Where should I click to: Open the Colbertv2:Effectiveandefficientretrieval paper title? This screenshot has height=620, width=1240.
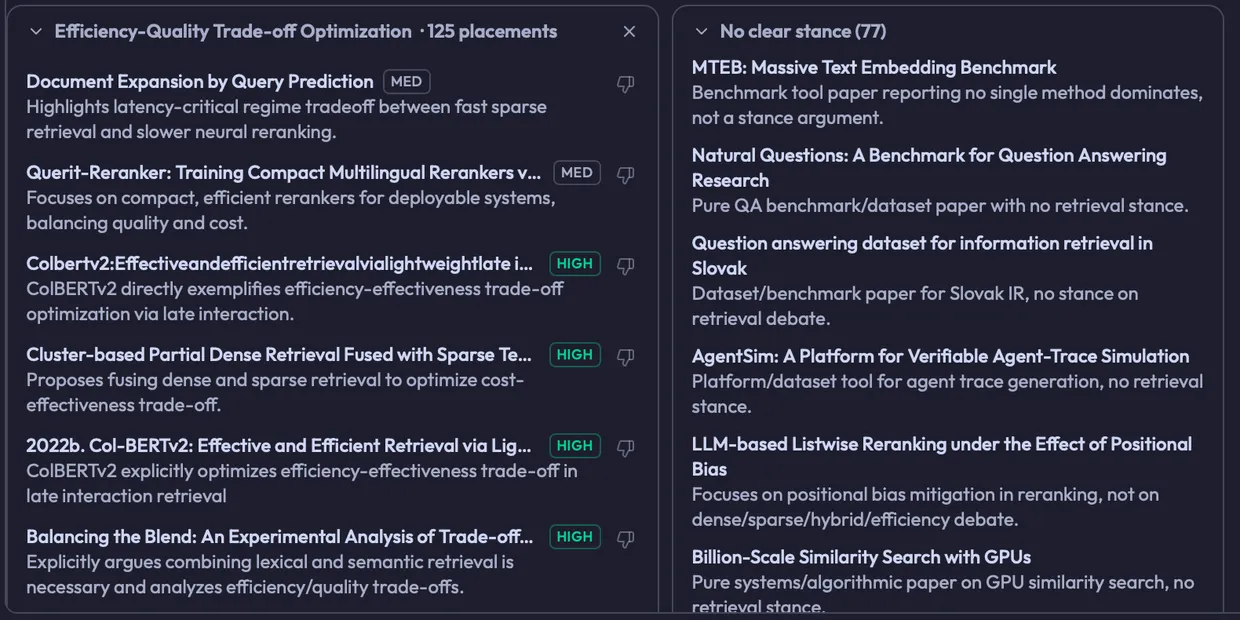pyautogui.click(x=280, y=264)
